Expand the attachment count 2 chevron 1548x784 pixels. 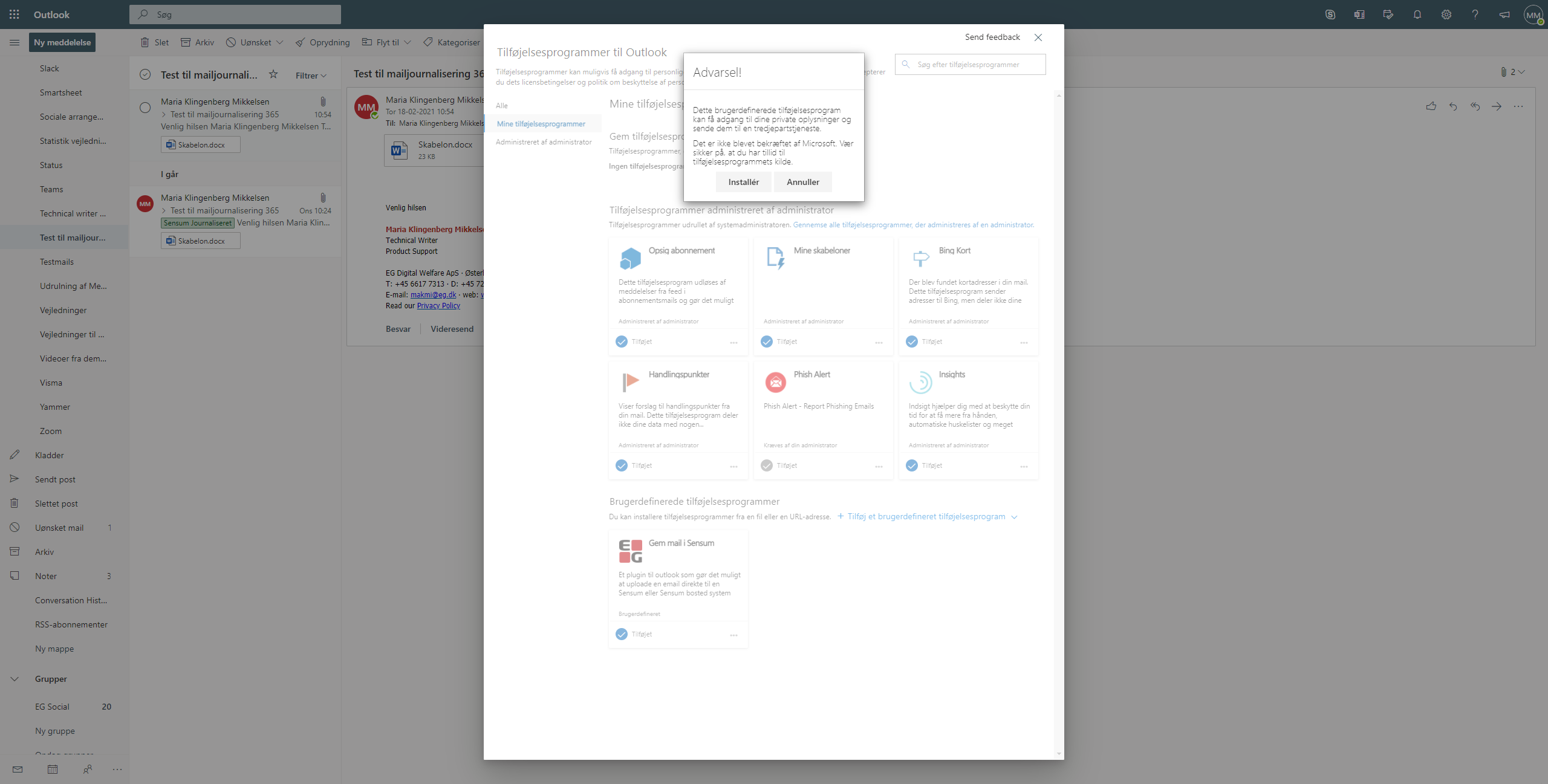pyautogui.click(x=1521, y=72)
